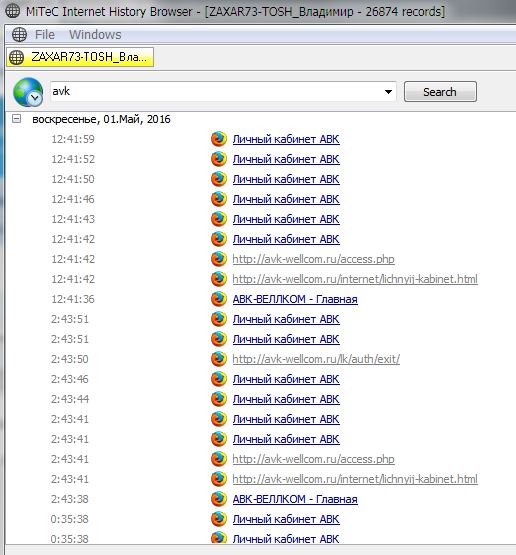Open lichnyij-kabinet.html link at 12:41:42
The width and height of the screenshot is (516, 555).
[x=355, y=279]
